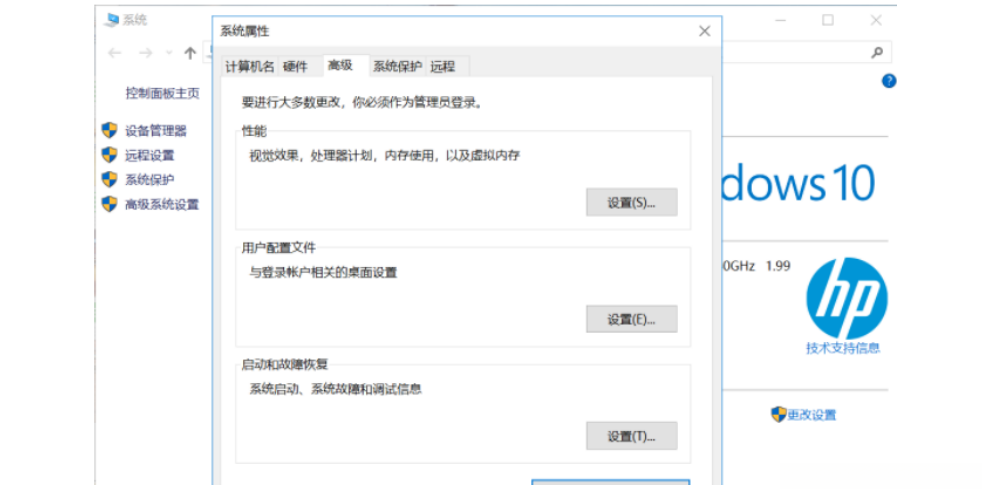Click shield icon beside sidebar 系统保护
This screenshot has width=992, height=497.
109,180
